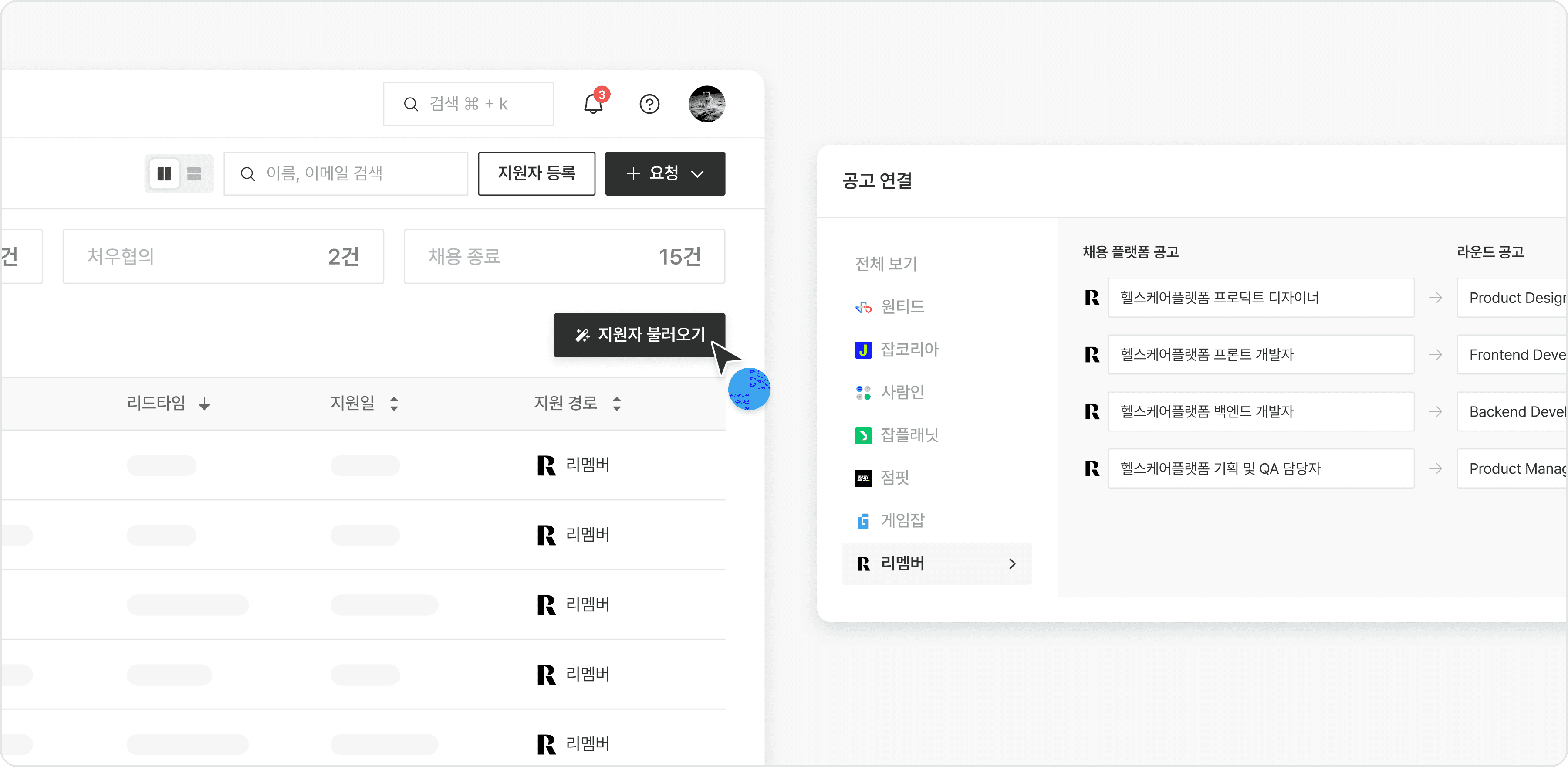Toggle the 지원일 sort arrows
Image resolution: width=1568 pixels, height=767 pixels.
[x=394, y=403]
